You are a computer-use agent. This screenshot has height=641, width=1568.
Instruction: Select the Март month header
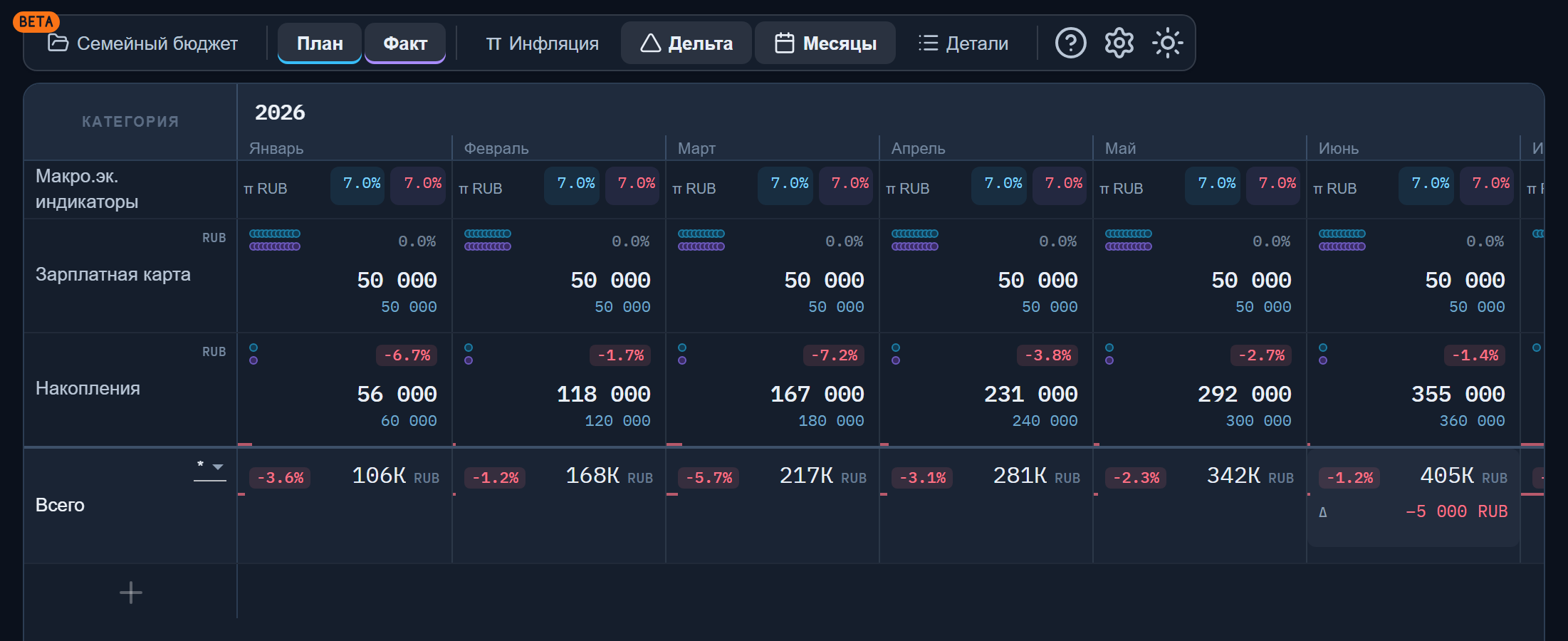point(696,148)
